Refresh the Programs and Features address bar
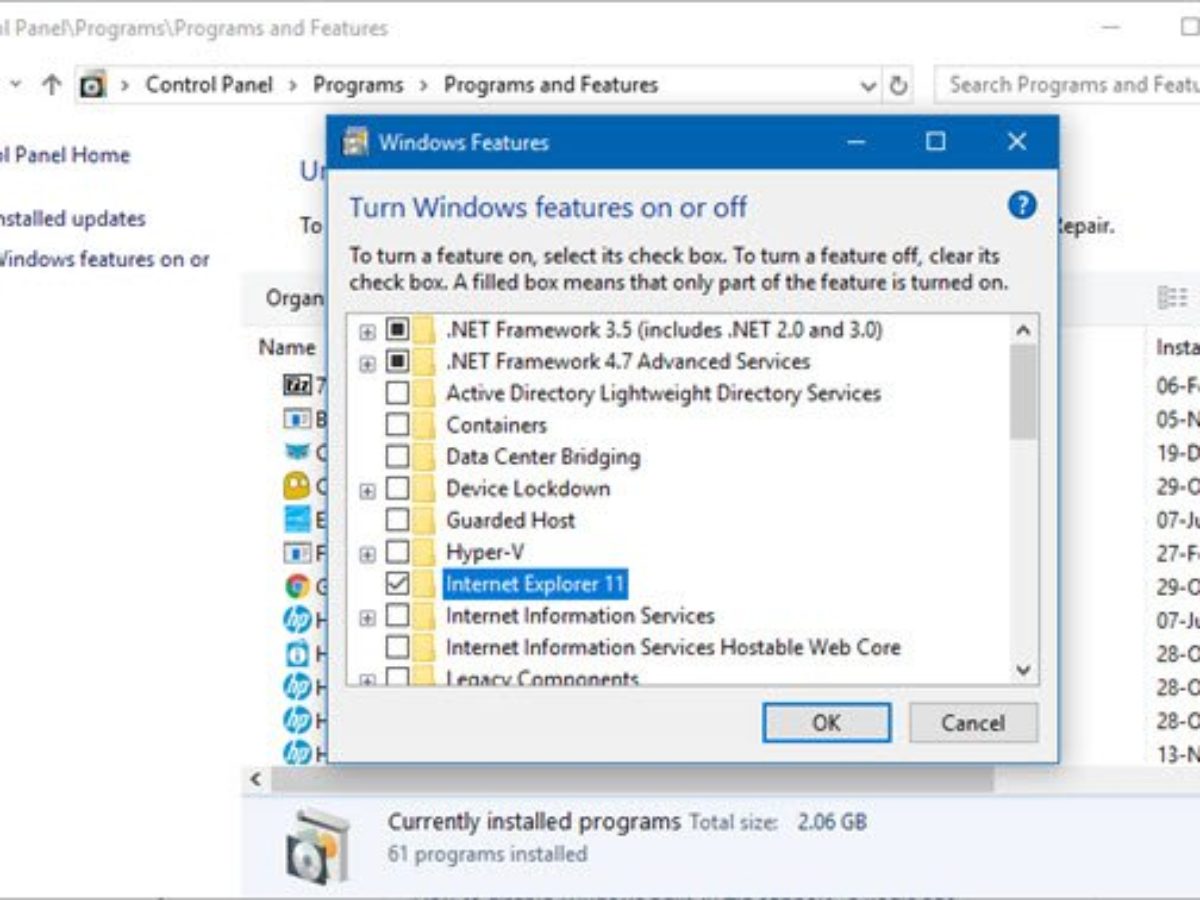Screen dimensions: 1200x900 (898, 85)
